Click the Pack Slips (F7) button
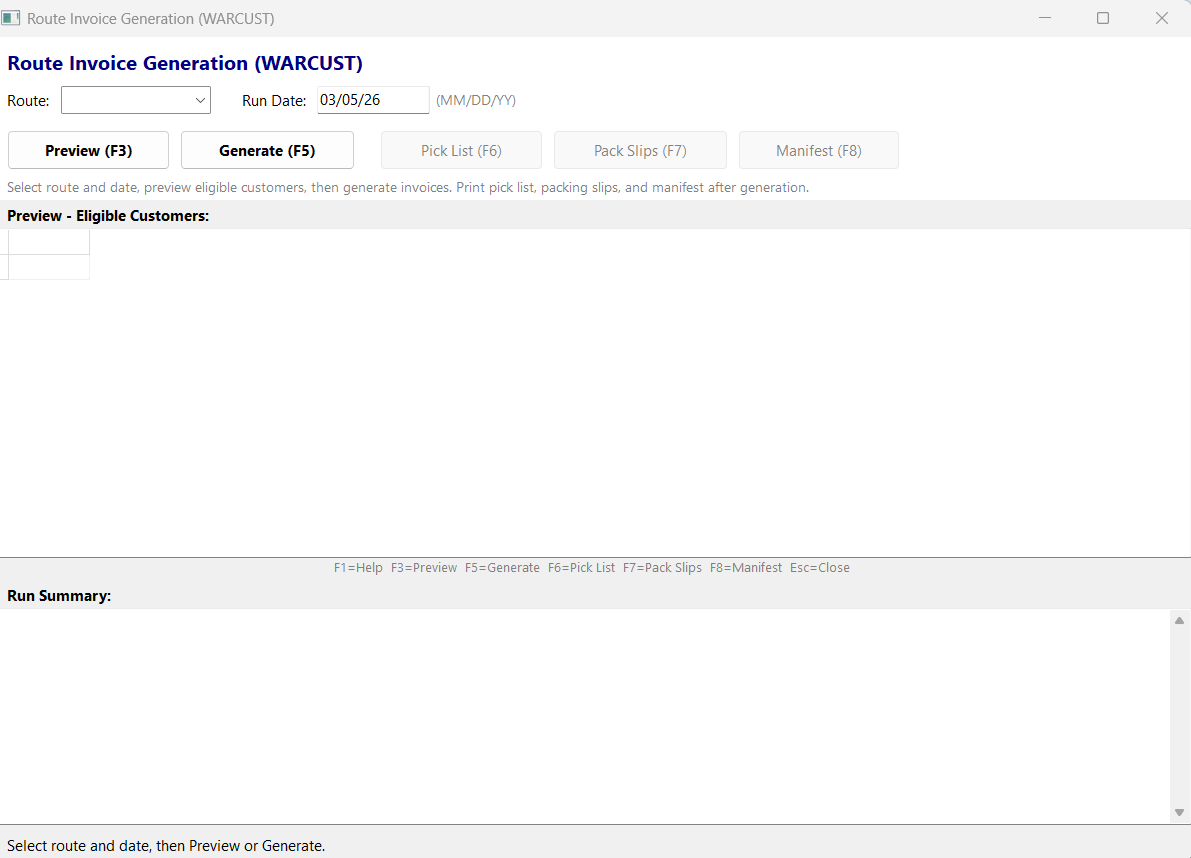 coord(640,150)
